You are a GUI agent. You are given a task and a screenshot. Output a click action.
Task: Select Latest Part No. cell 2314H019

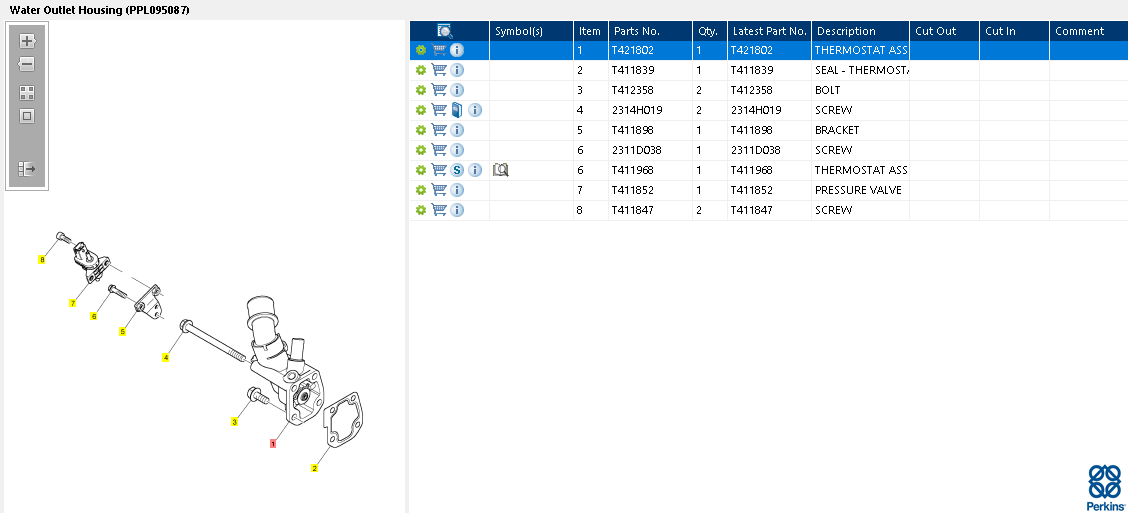tap(769, 110)
